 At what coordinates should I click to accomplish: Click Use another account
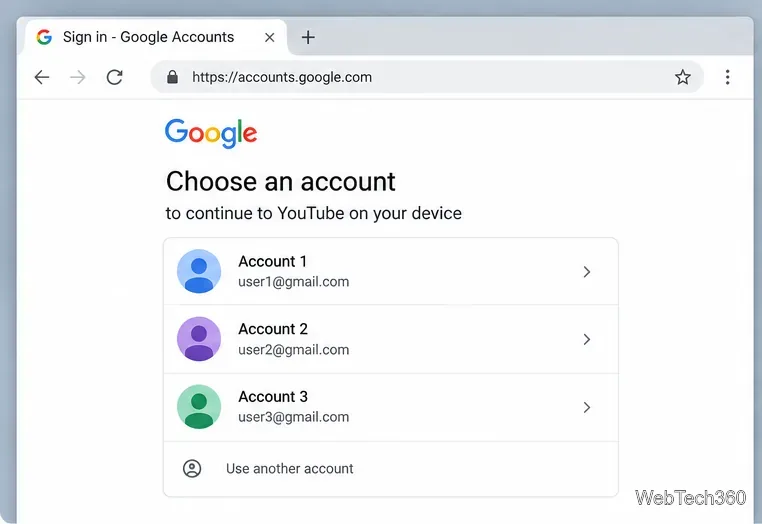pyautogui.click(x=391, y=469)
